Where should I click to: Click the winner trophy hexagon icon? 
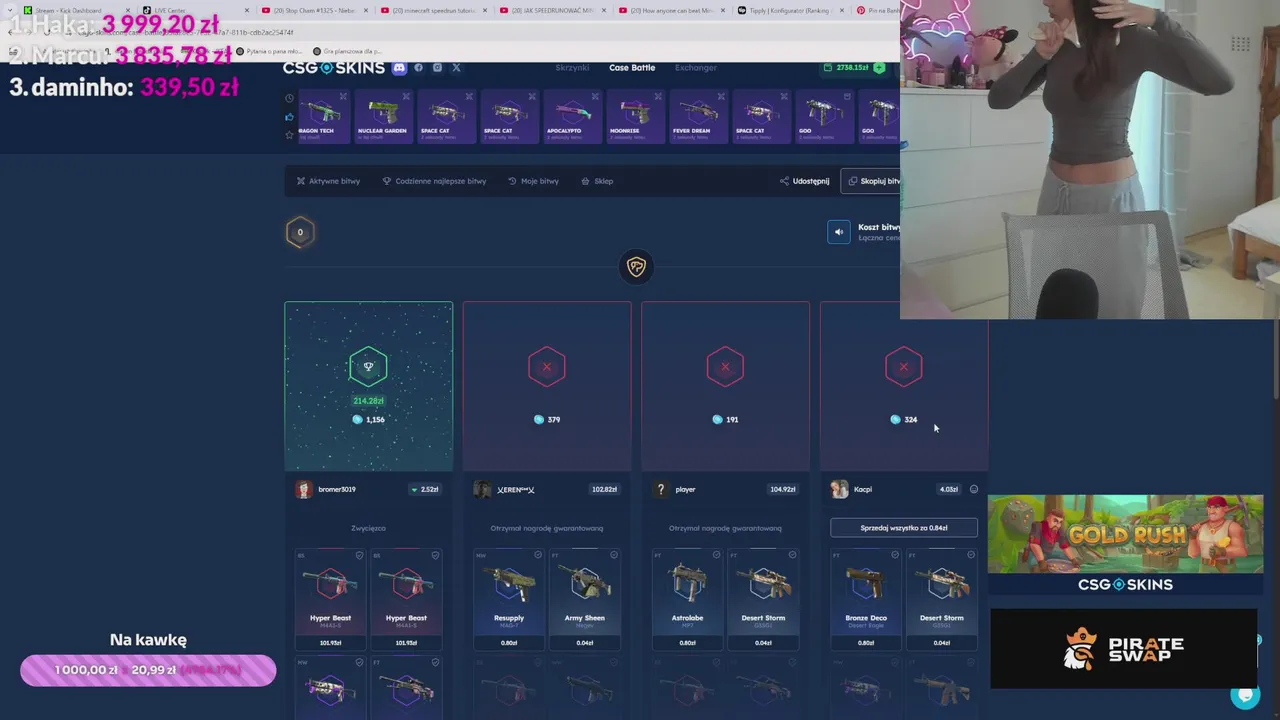coord(368,367)
